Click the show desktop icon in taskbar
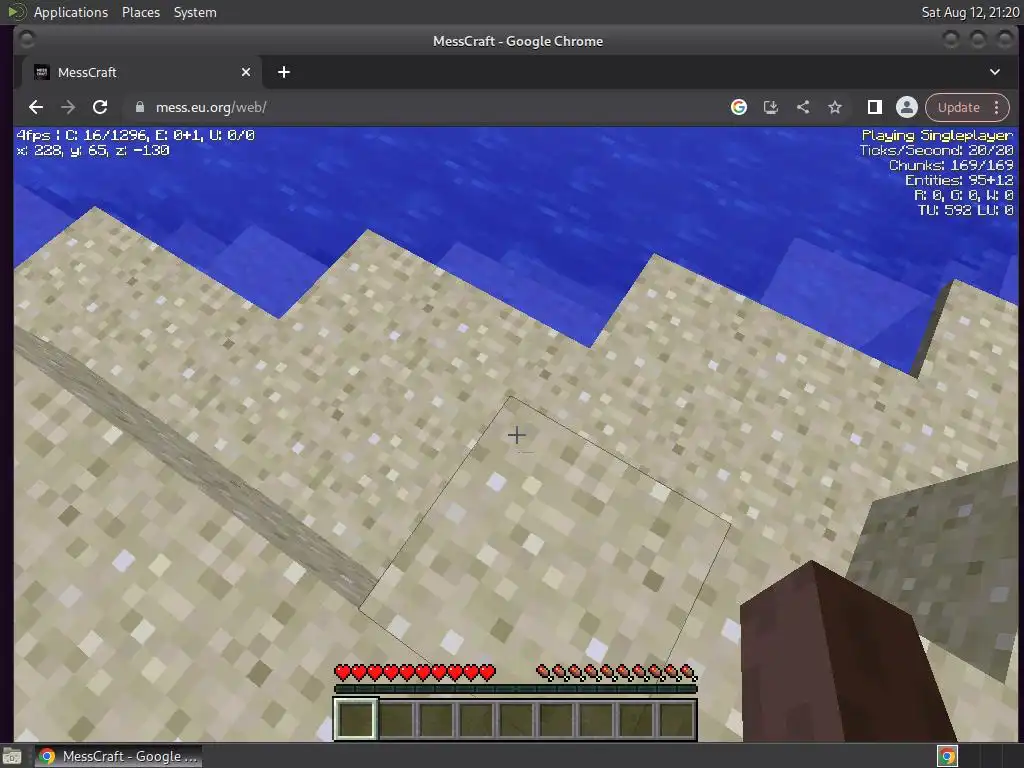The height and width of the screenshot is (768, 1024). [x=12, y=756]
